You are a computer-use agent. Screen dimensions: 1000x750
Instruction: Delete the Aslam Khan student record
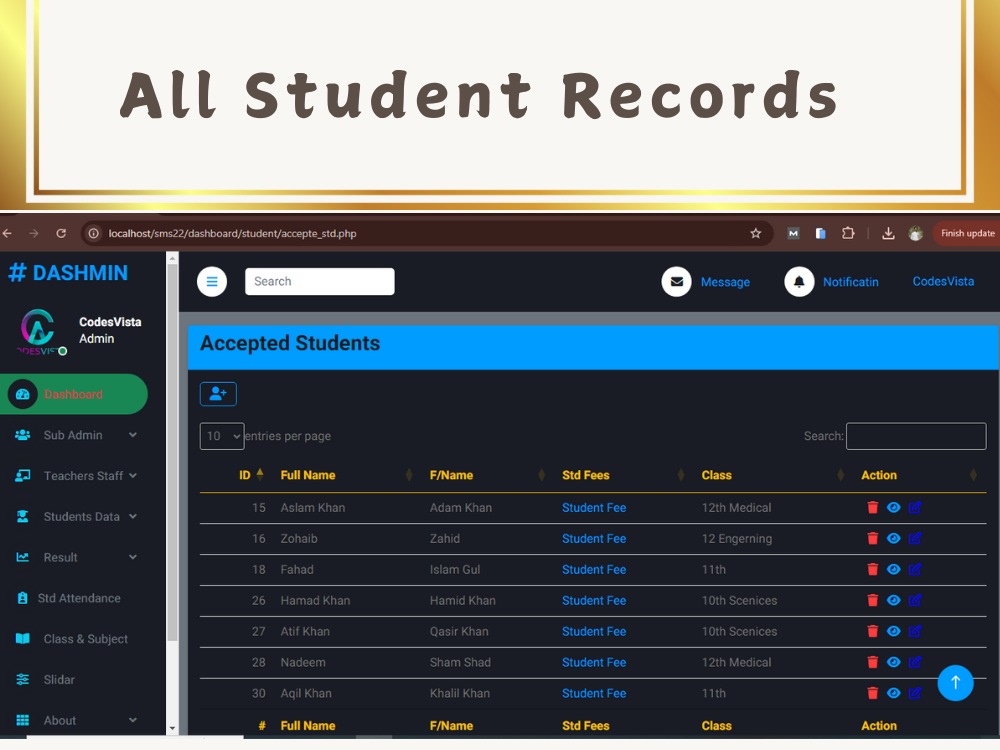[872, 508]
